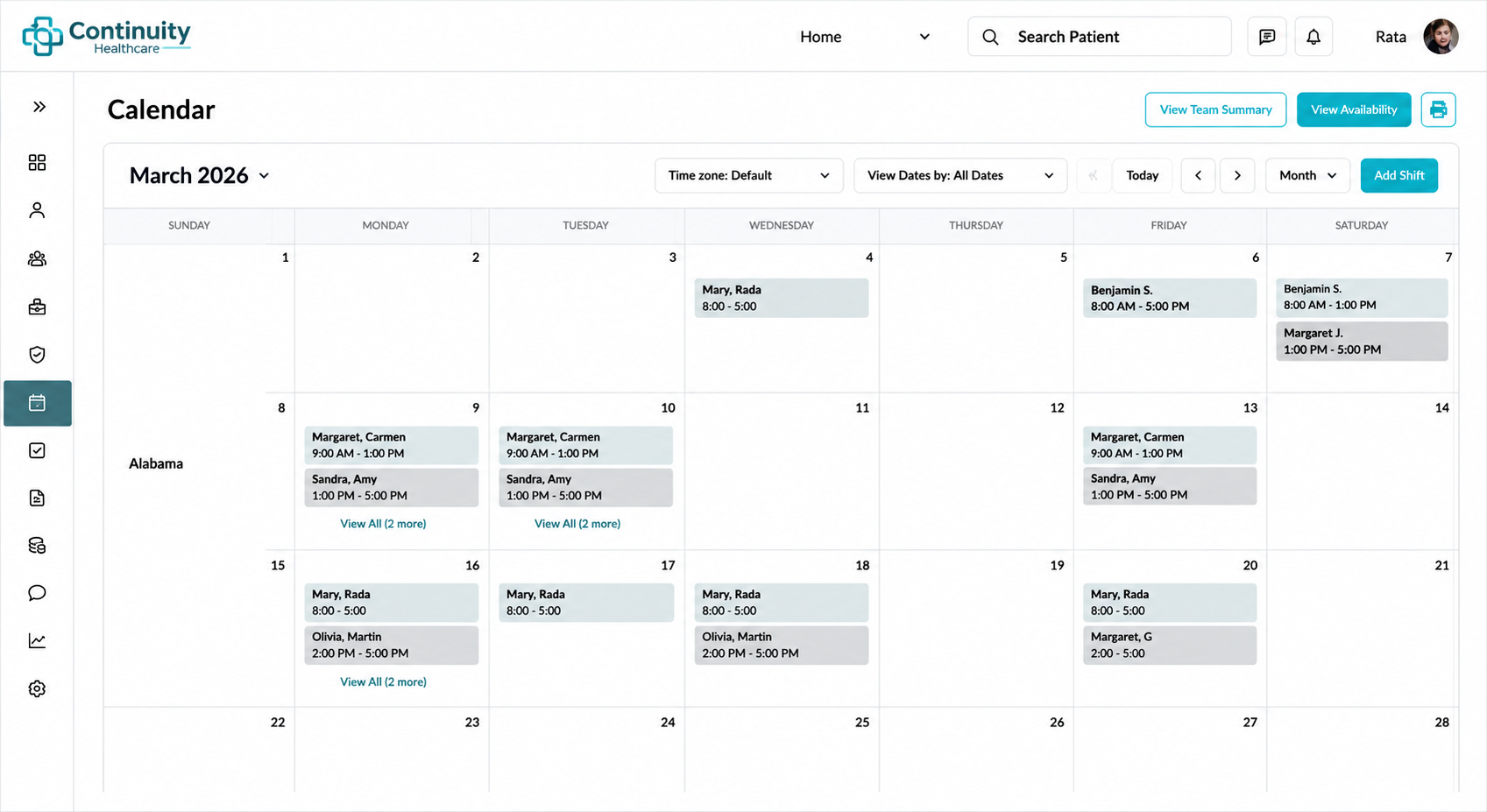The height and width of the screenshot is (812, 1487).
Task: Open Margaret, Carmen shift on March 9
Action: pos(391,445)
